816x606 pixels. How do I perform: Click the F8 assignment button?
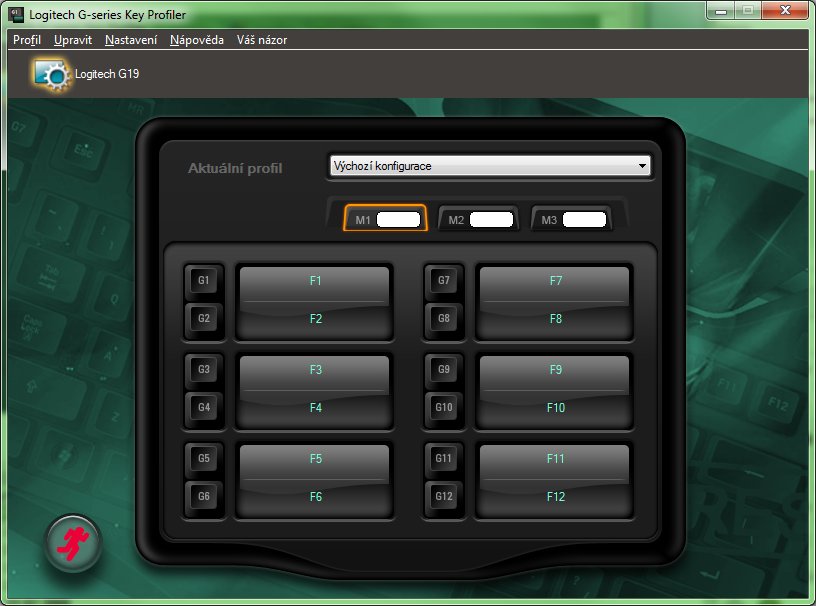coord(555,320)
